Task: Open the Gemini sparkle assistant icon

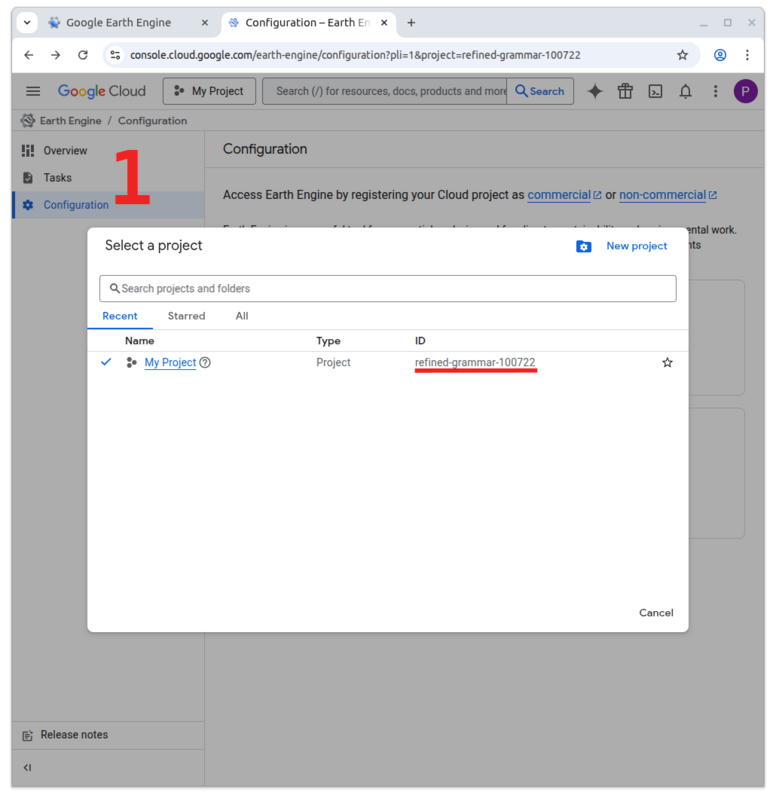Action: (595, 91)
